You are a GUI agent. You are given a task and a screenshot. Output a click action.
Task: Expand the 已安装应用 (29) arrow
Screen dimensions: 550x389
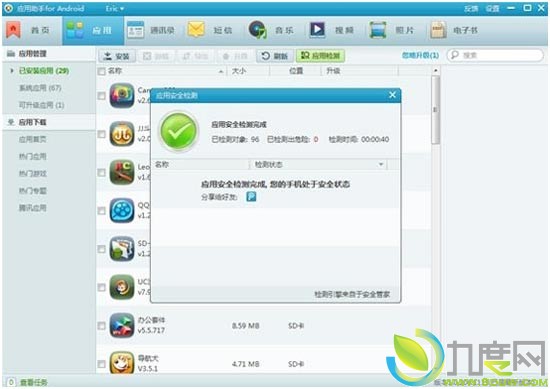pos(12,71)
